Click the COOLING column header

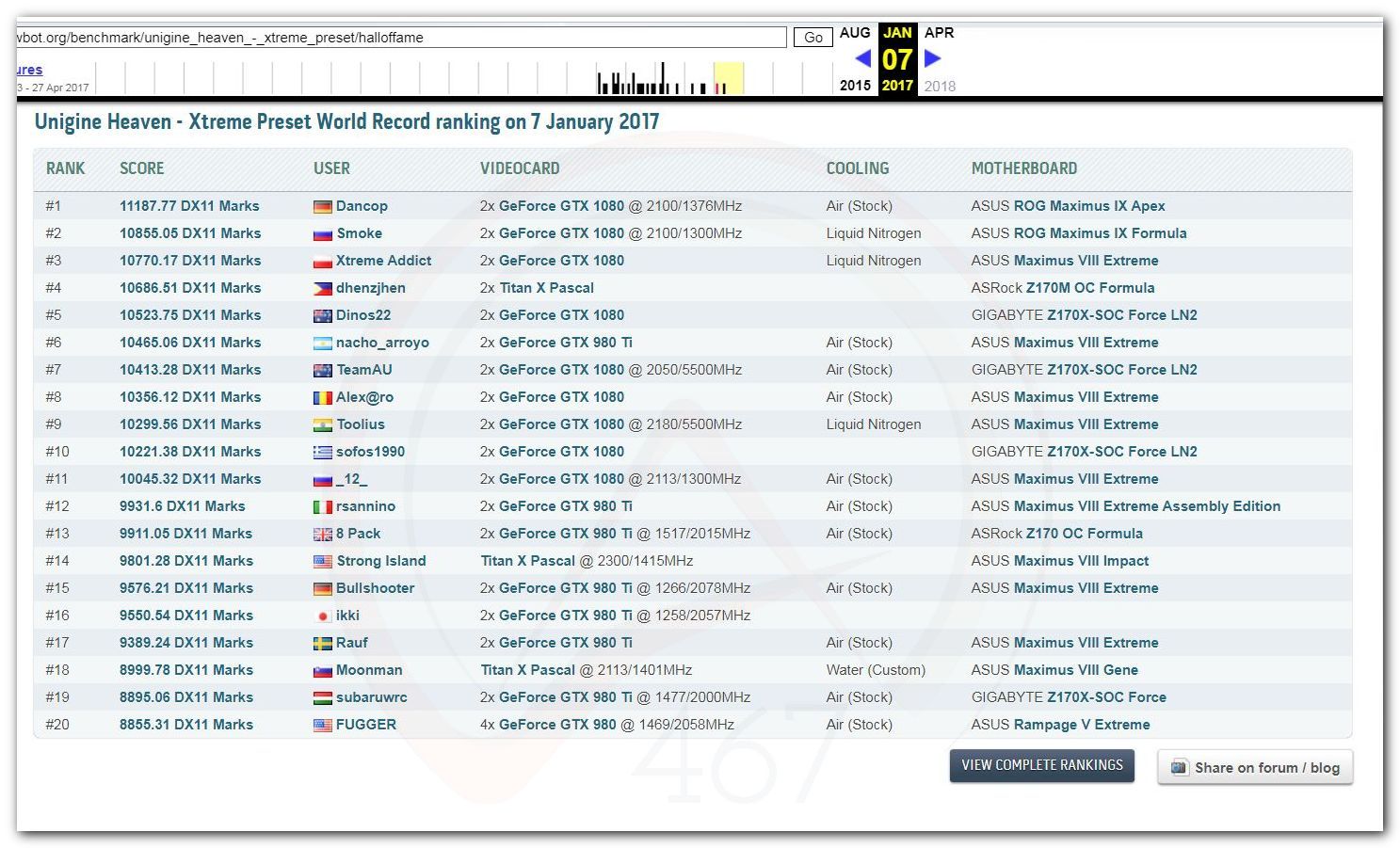[x=858, y=168]
